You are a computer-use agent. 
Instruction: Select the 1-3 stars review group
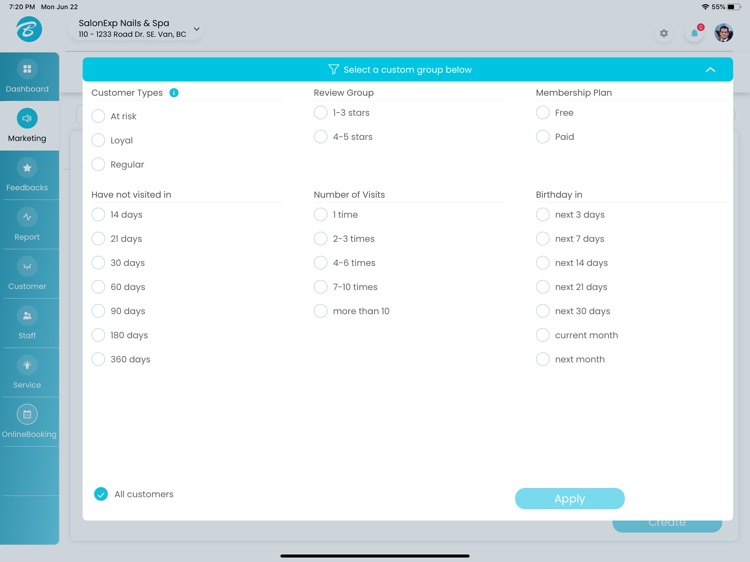coord(320,113)
